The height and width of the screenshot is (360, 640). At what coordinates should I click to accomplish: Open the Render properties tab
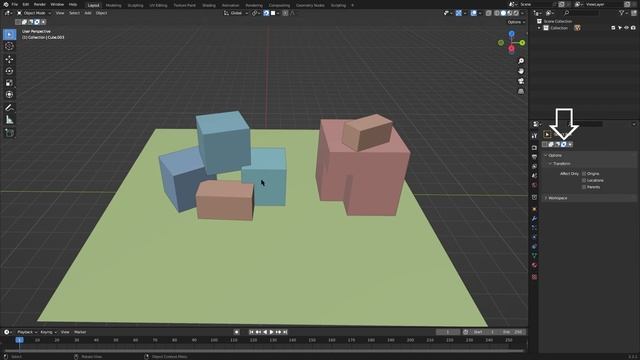(534, 148)
